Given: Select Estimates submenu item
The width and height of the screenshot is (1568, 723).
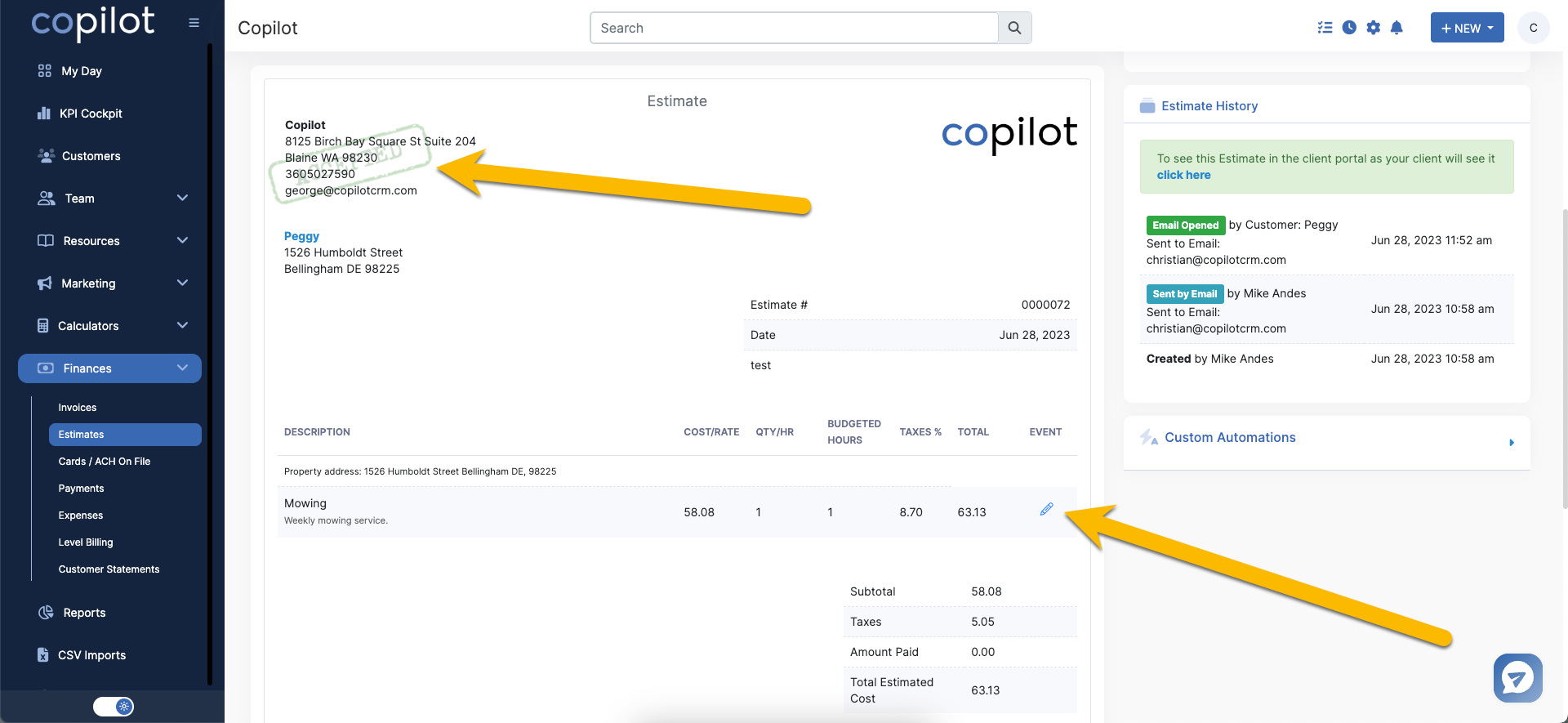Looking at the screenshot, I should pyautogui.click(x=125, y=435).
